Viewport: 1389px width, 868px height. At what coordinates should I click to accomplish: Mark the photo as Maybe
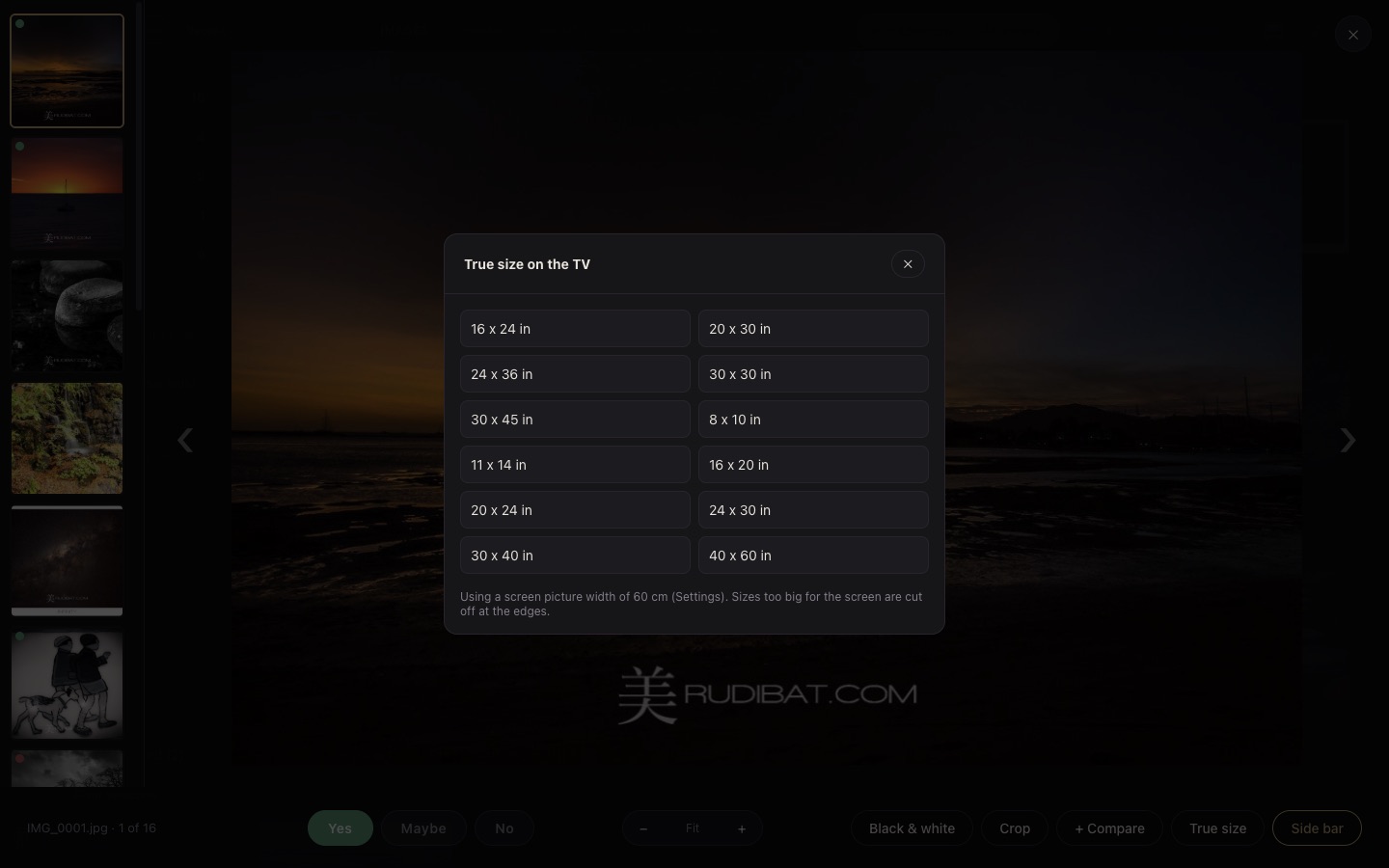click(423, 828)
